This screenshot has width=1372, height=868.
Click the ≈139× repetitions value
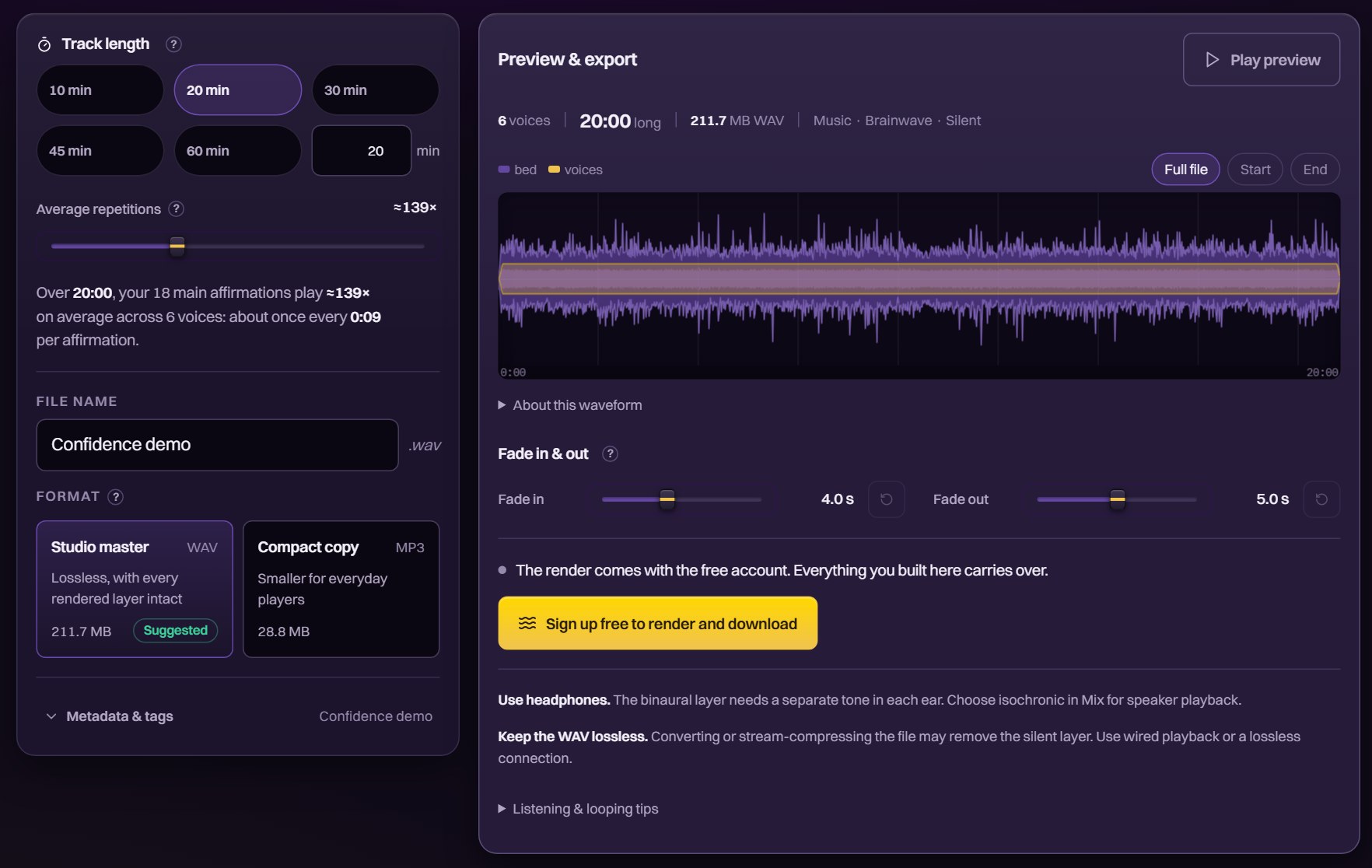pos(415,208)
